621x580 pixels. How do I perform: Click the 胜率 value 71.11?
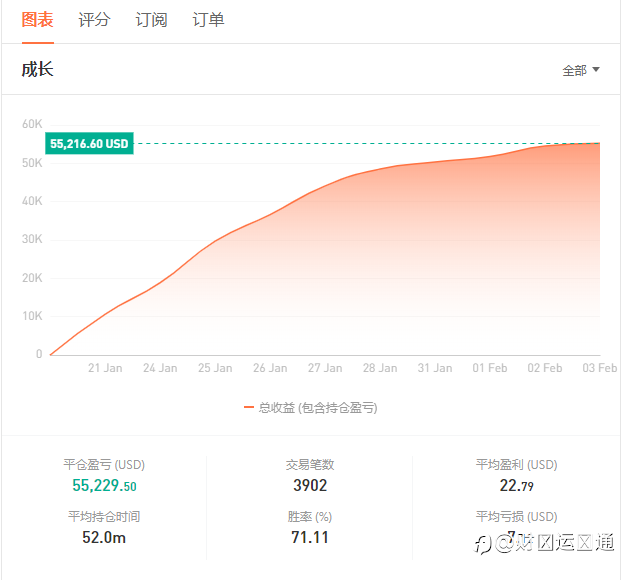coord(310,538)
